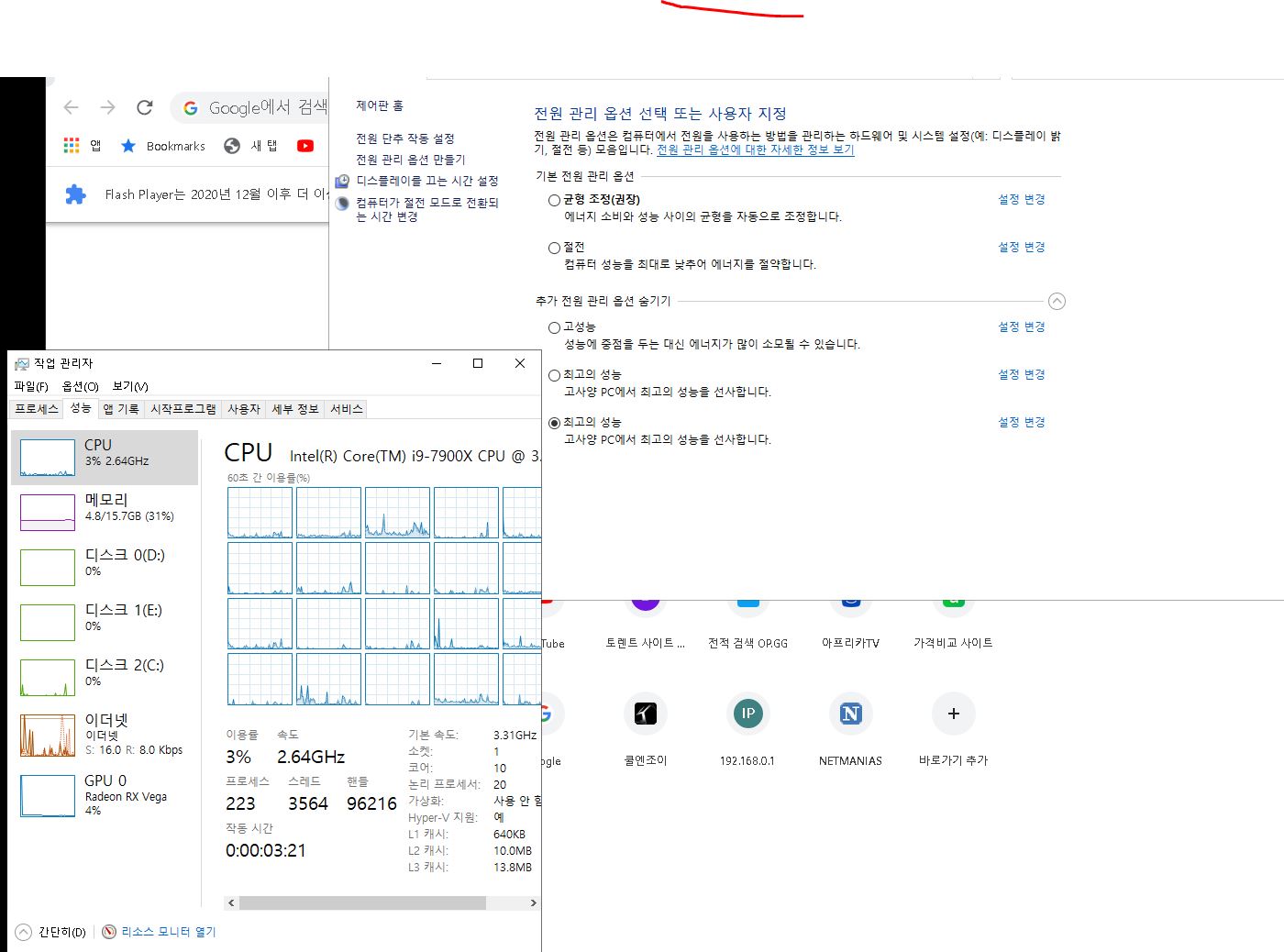Switch to the 프로세스 tab

point(37,409)
